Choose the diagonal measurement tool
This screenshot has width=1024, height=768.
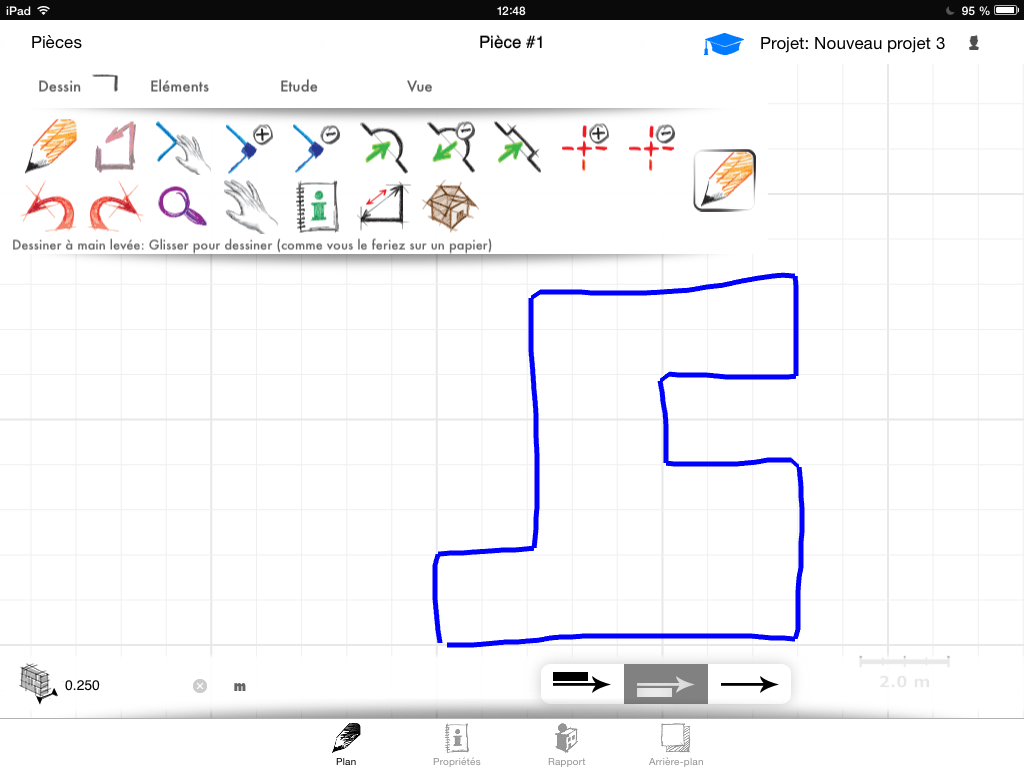click(x=384, y=205)
